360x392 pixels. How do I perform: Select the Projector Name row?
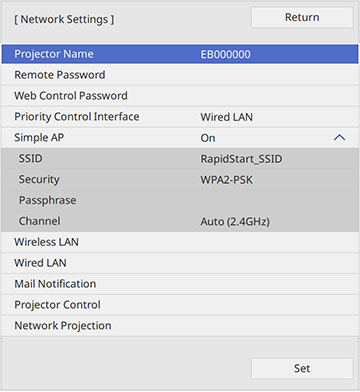pyautogui.click(x=180, y=54)
